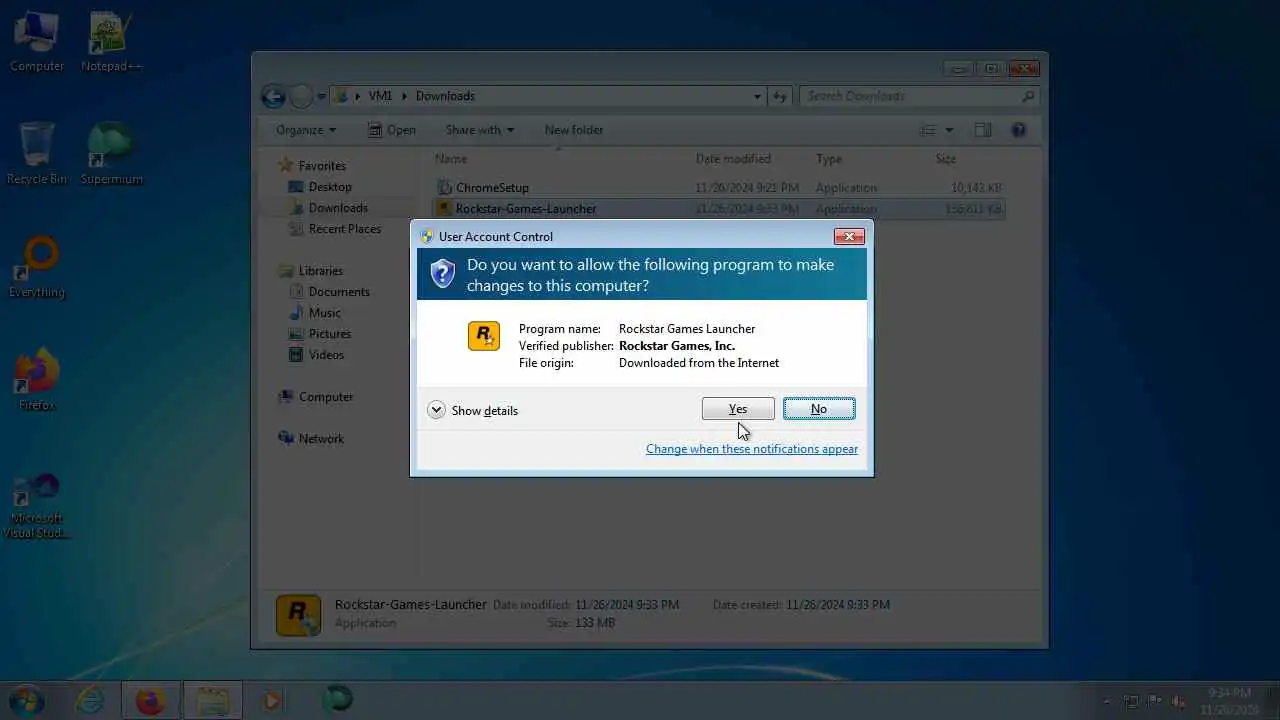The image size is (1280, 720).
Task: Click Yes in User Account Control dialog
Action: point(738,409)
